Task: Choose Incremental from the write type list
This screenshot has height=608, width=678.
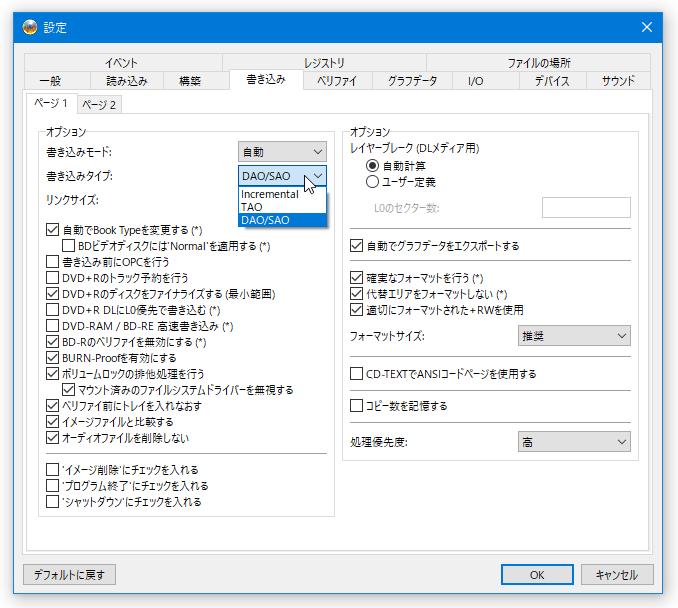Action: pos(282,194)
